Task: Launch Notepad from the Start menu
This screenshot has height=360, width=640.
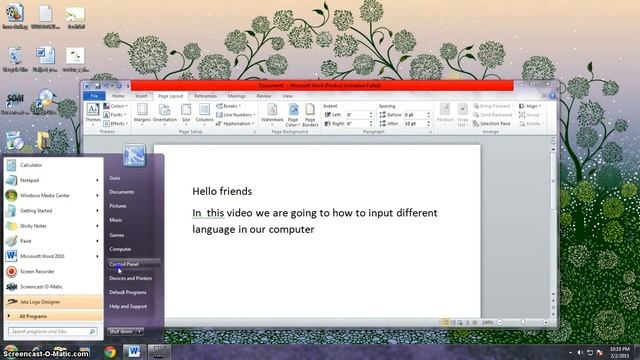Action: pyautogui.click(x=53, y=180)
